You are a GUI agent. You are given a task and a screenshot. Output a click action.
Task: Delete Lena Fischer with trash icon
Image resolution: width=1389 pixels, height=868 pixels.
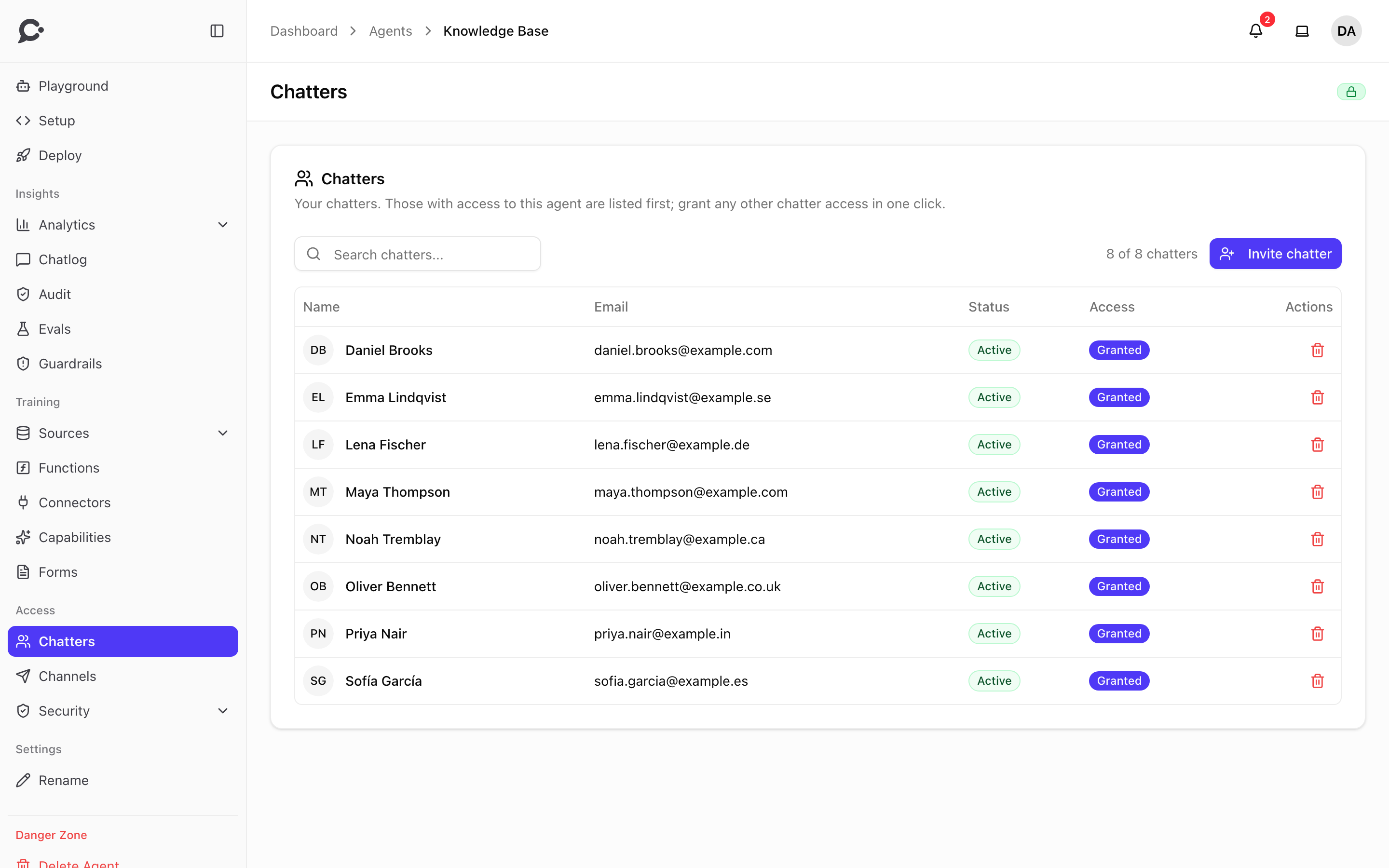pyautogui.click(x=1318, y=444)
